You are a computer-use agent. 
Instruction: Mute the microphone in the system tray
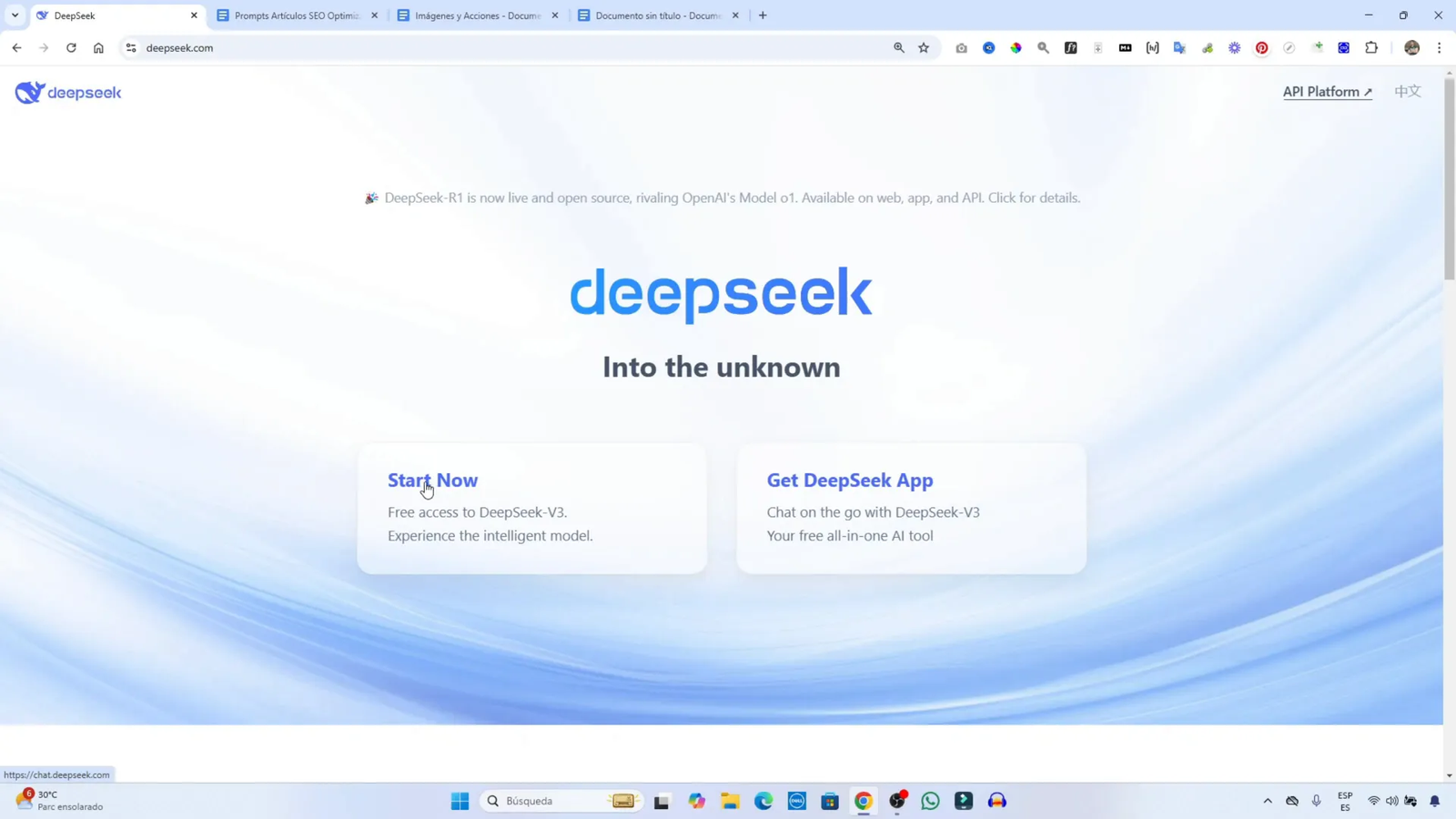[1316, 801]
